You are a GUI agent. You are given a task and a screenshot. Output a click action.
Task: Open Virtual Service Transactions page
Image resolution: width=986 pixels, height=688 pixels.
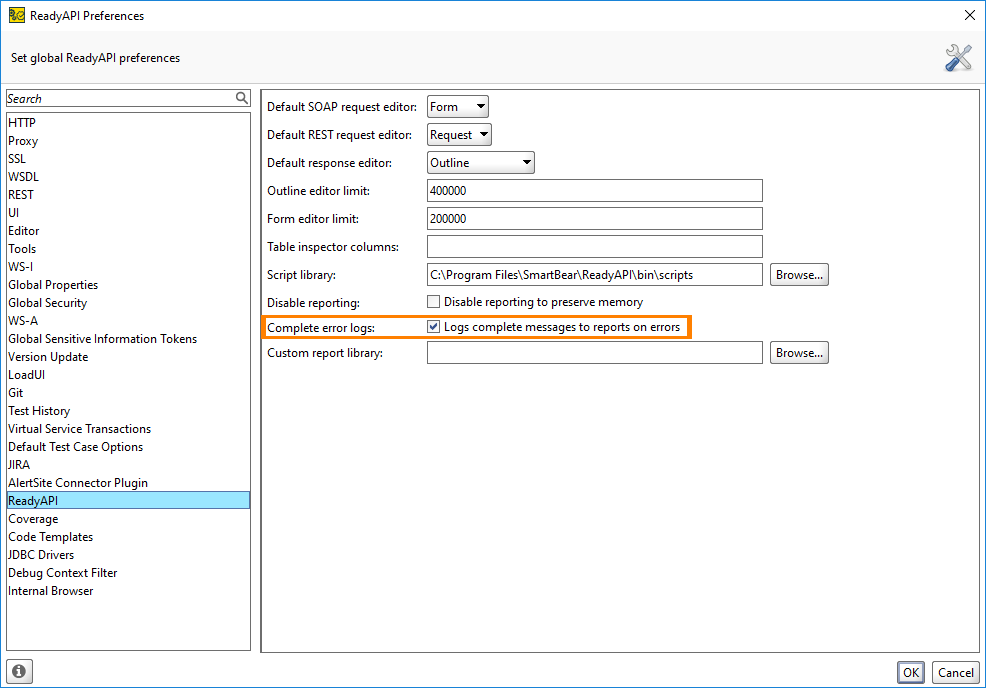pyautogui.click(x=128, y=429)
